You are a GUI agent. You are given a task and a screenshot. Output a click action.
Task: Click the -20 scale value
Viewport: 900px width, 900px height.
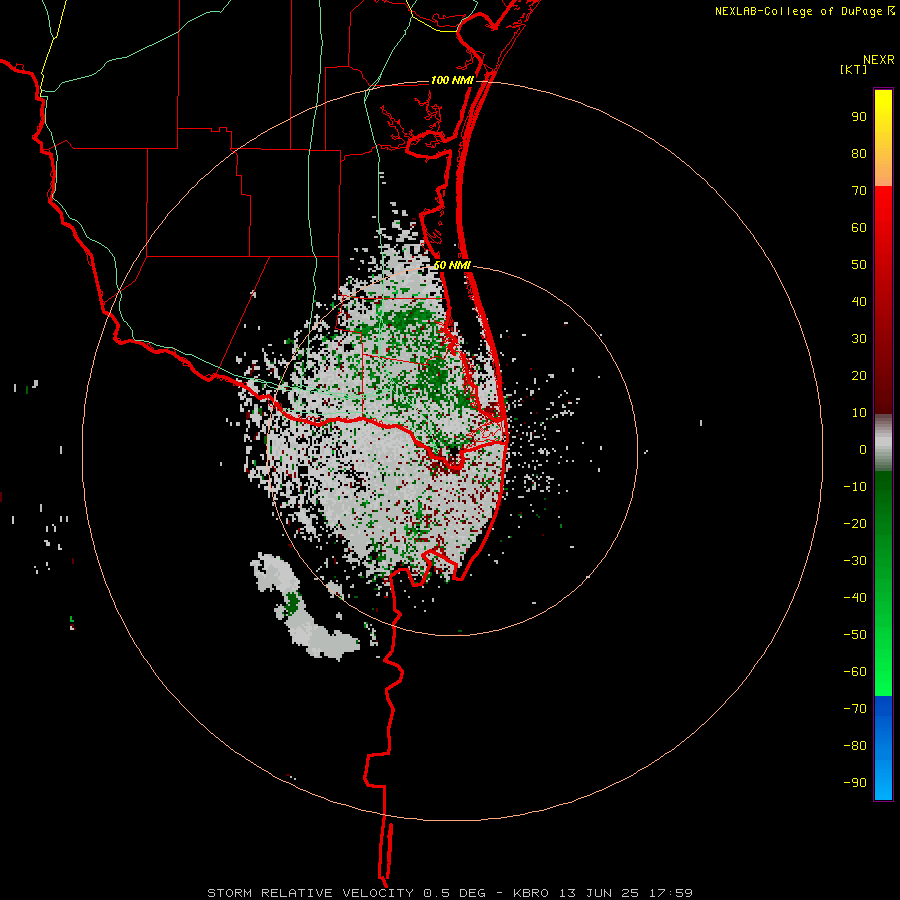pos(855,524)
